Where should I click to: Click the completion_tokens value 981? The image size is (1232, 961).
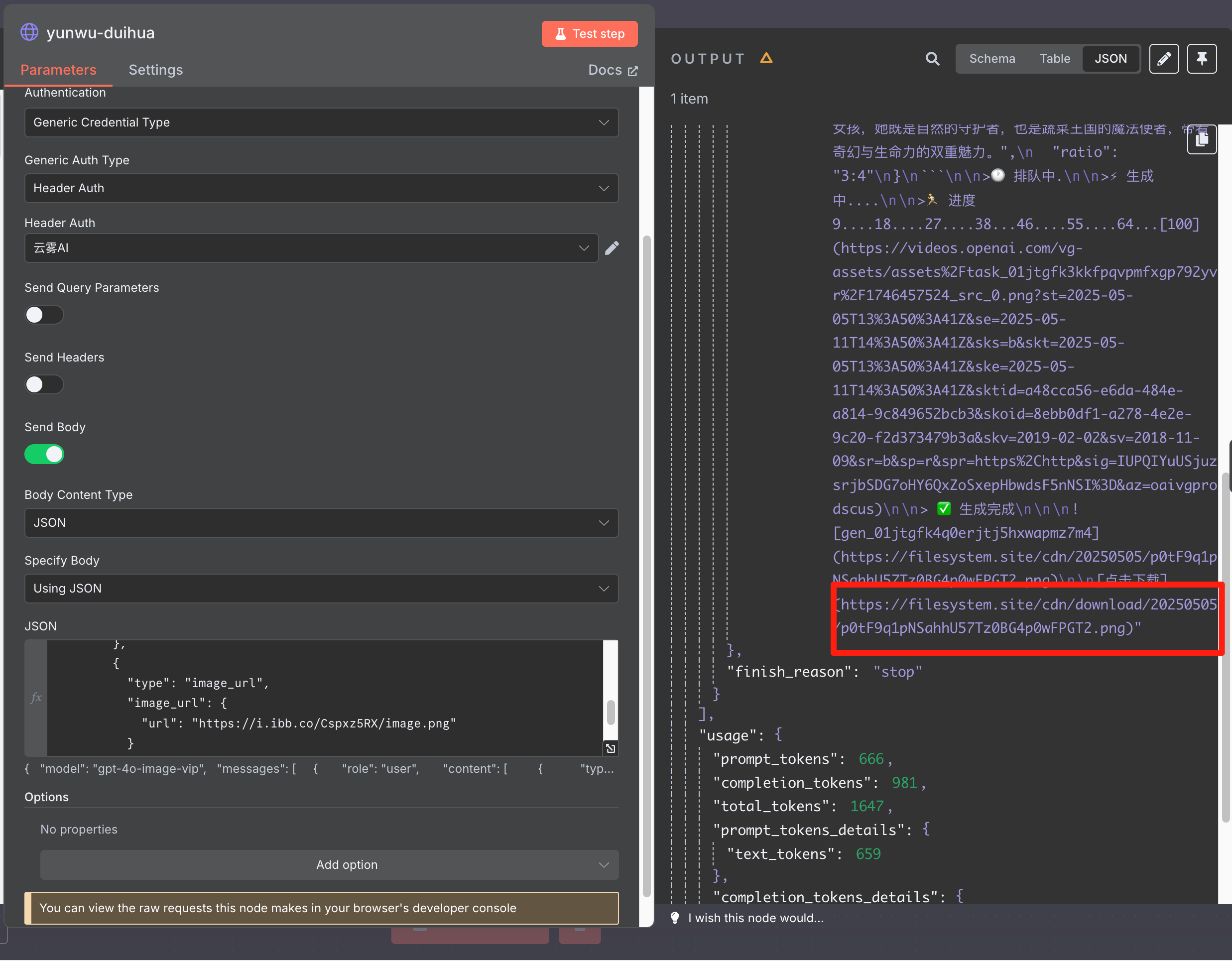[904, 783]
